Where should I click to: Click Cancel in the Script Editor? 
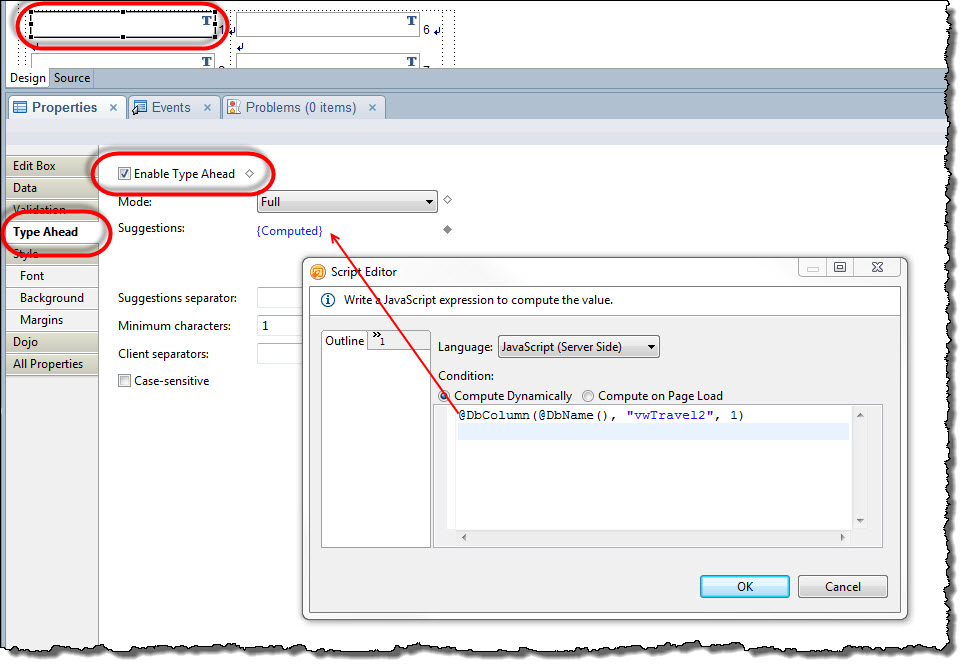(842, 586)
